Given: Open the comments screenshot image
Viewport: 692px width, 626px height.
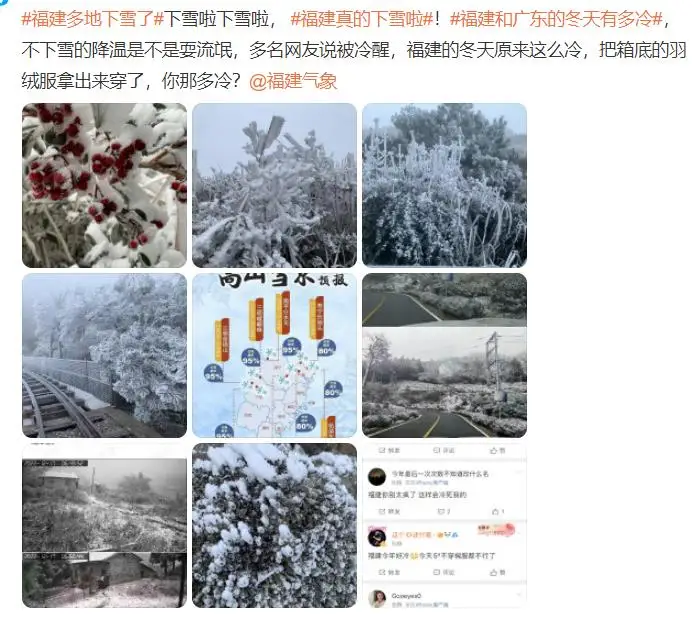Looking at the screenshot, I should point(444,526).
